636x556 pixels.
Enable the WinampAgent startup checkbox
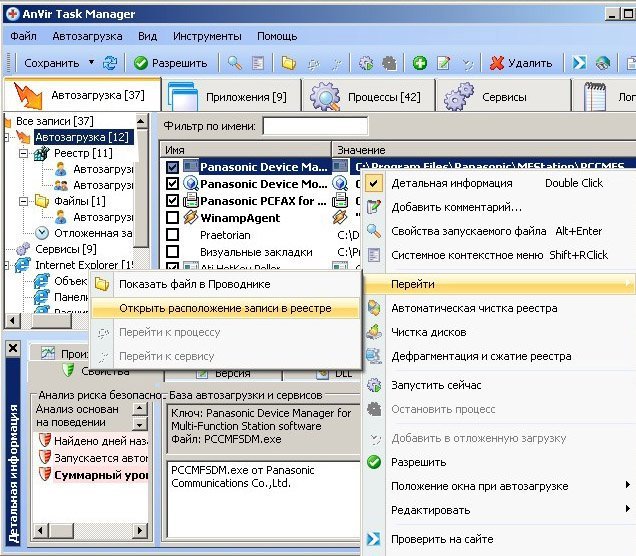[x=172, y=218]
